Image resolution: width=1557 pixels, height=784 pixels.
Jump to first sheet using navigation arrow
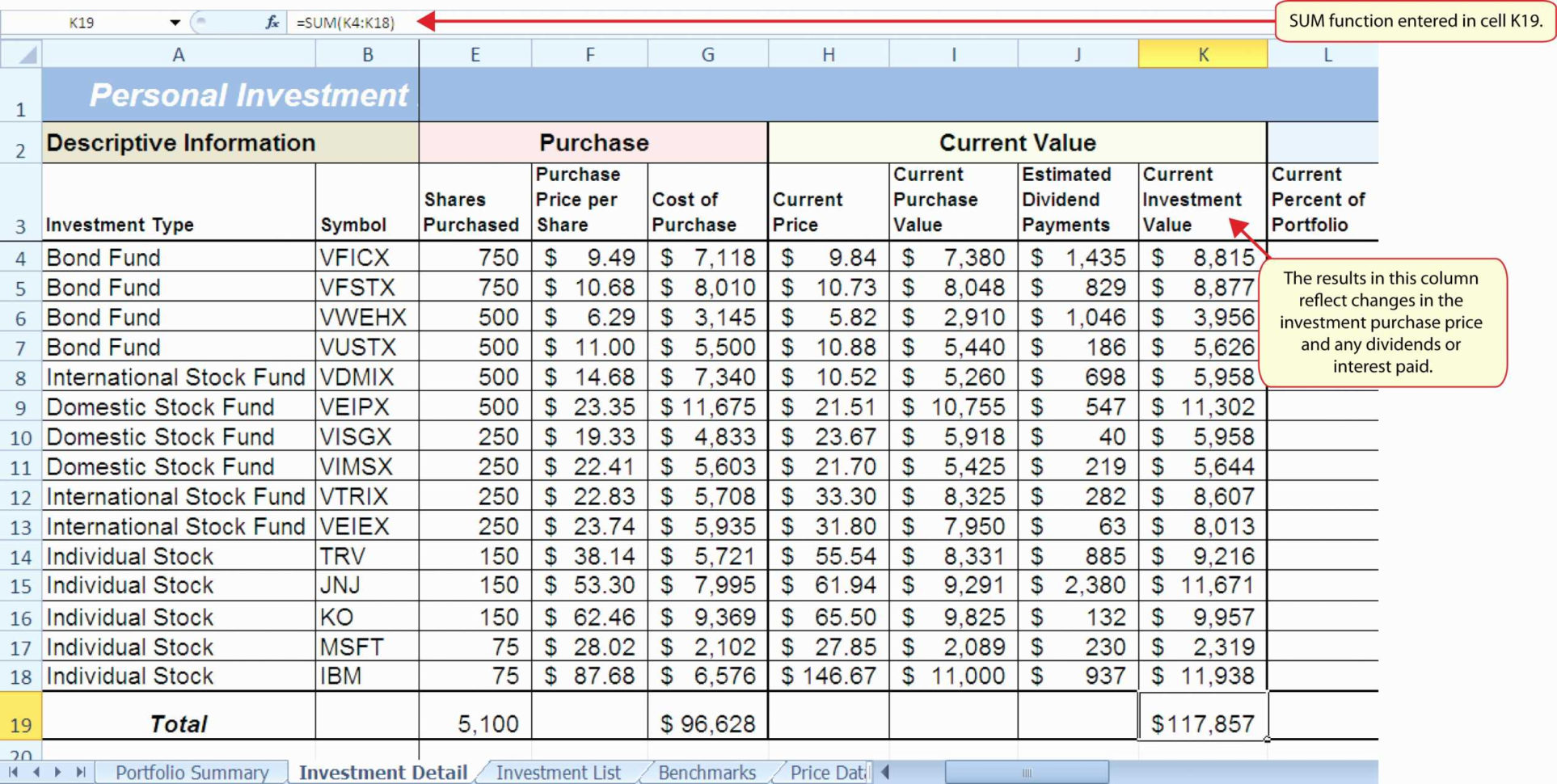coord(13,773)
